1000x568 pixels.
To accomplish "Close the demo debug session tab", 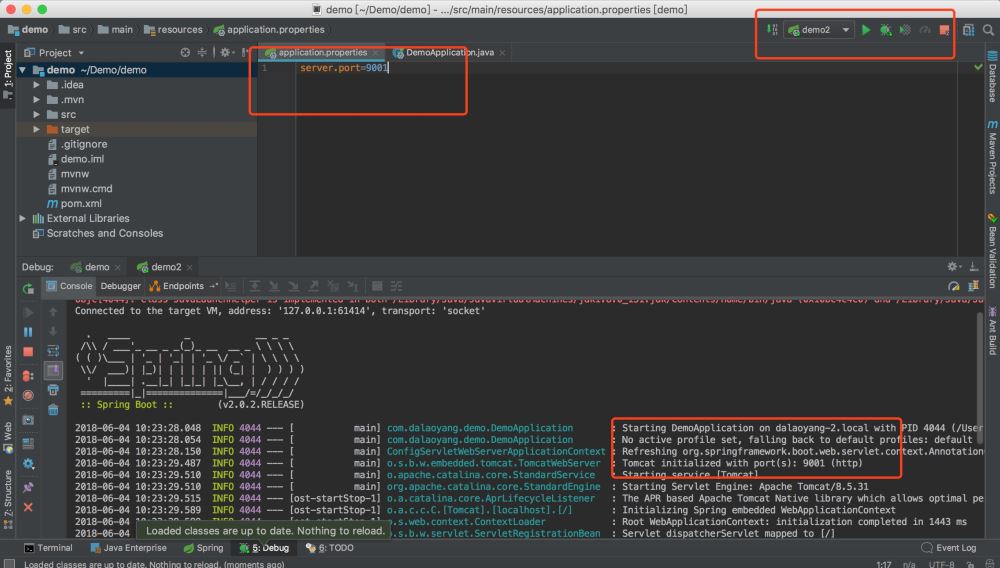I will coord(120,267).
